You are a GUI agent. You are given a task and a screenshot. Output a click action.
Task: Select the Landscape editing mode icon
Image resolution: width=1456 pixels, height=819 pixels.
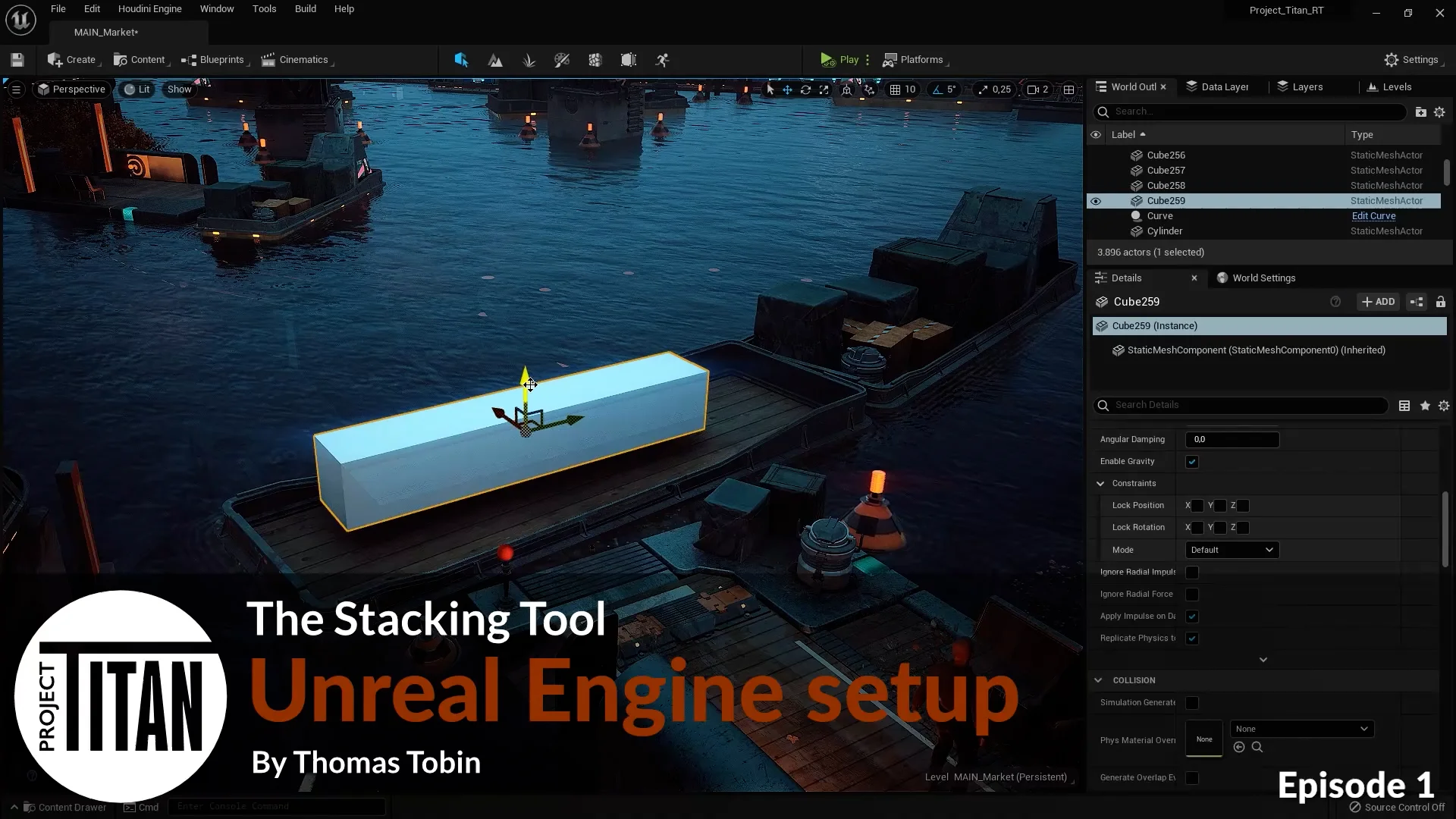pos(494,60)
